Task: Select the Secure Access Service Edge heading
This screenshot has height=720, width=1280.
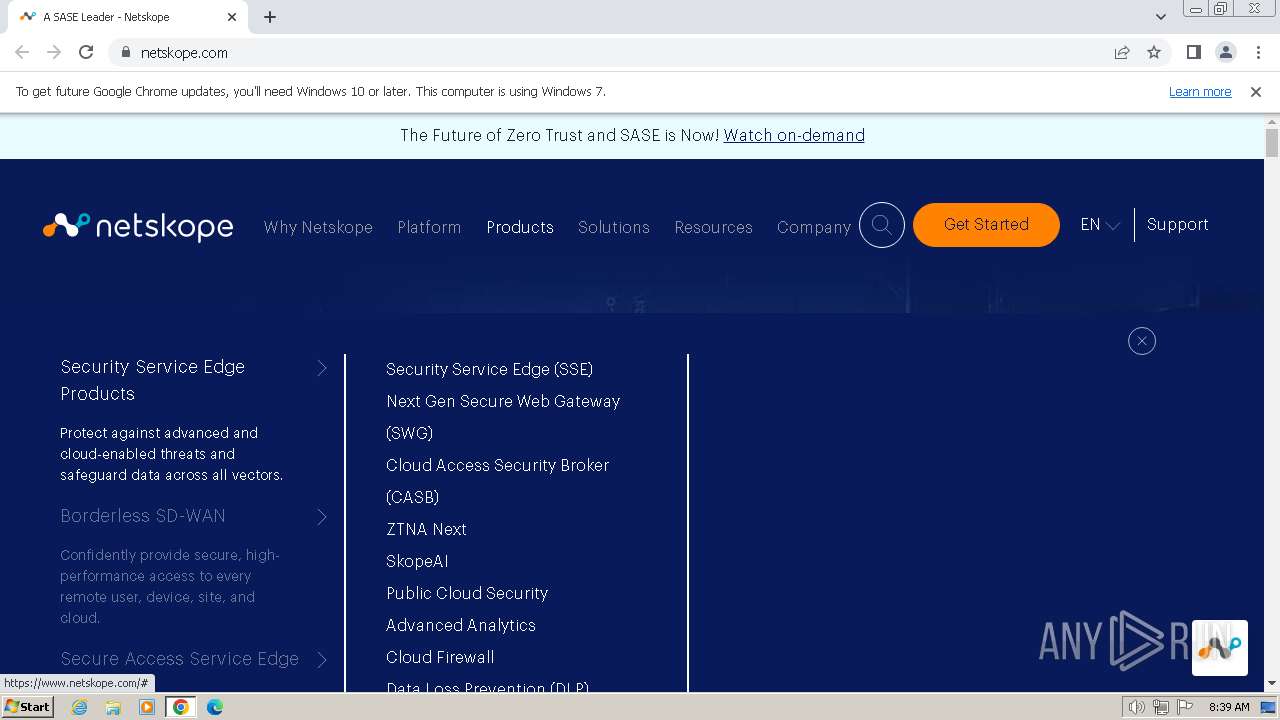Action: pos(179,659)
